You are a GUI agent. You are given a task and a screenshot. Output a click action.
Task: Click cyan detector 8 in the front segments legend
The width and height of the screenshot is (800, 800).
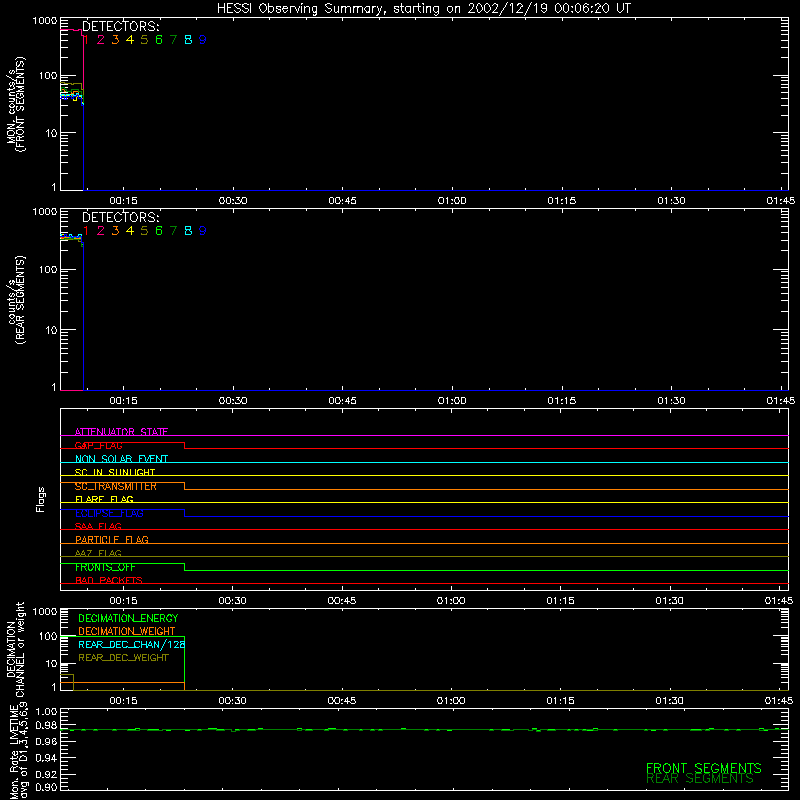(188, 40)
